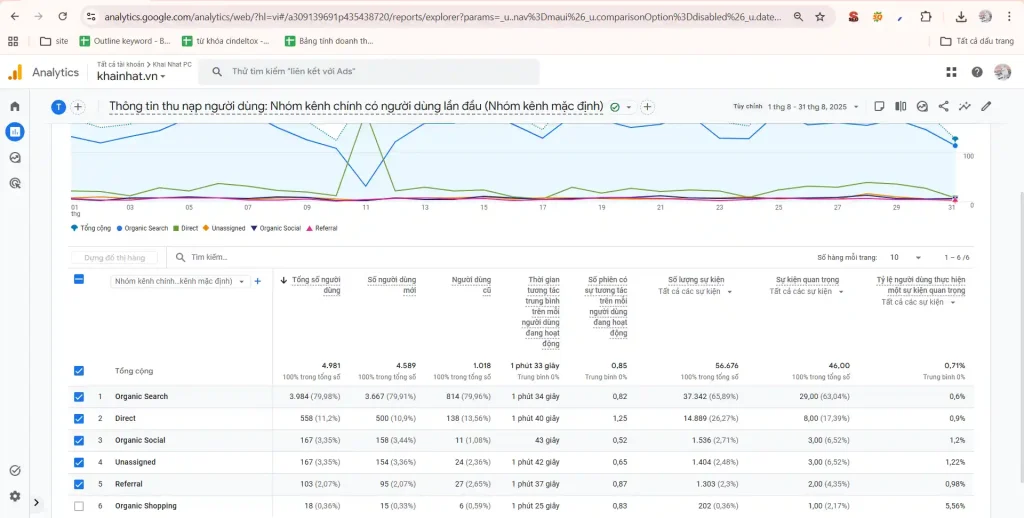Open the Home icon in Analytics sidebar
Image resolution: width=1024 pixels, height=518 pixels.
14,106
